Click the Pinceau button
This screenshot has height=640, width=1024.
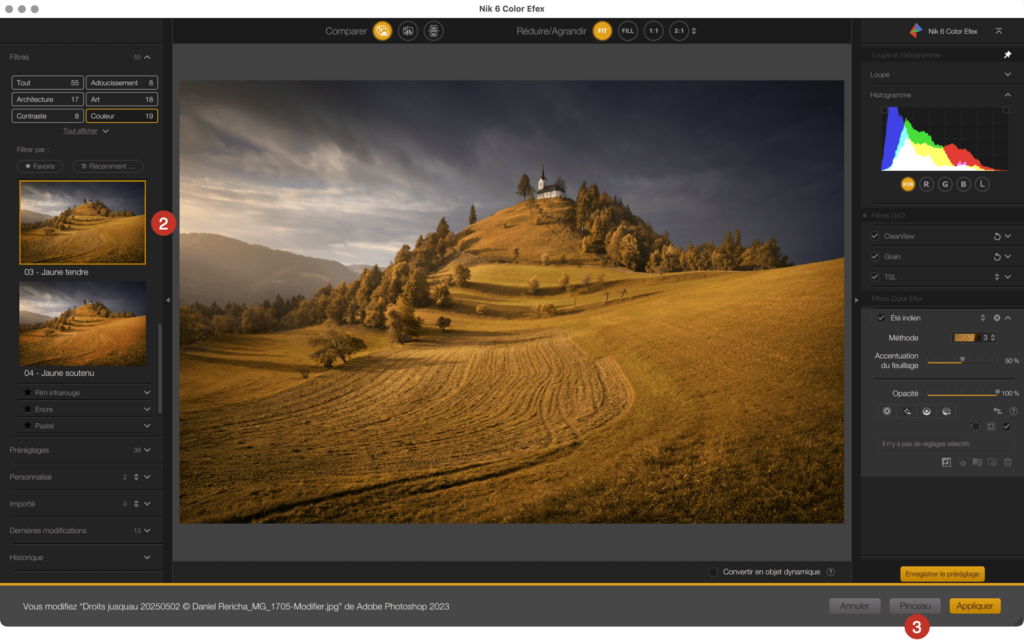[914, 606]
